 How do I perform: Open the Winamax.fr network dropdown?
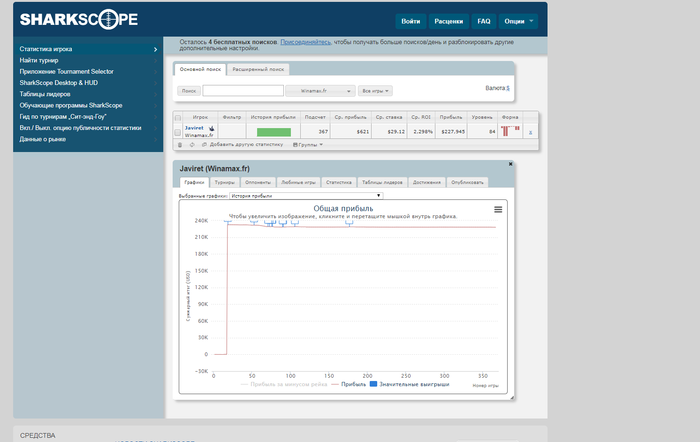pyautogui.click(x=321, y=91)
